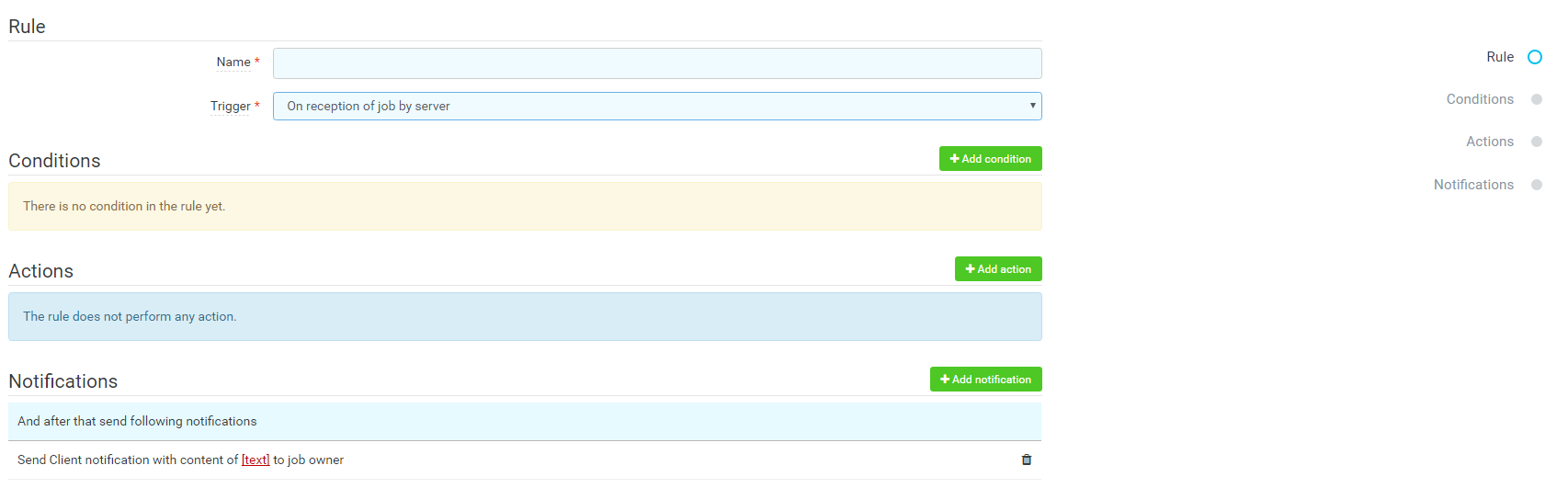Click the Actions step dot in sidebar
Screen dimensions: 1568x488
click(1536, 142)
